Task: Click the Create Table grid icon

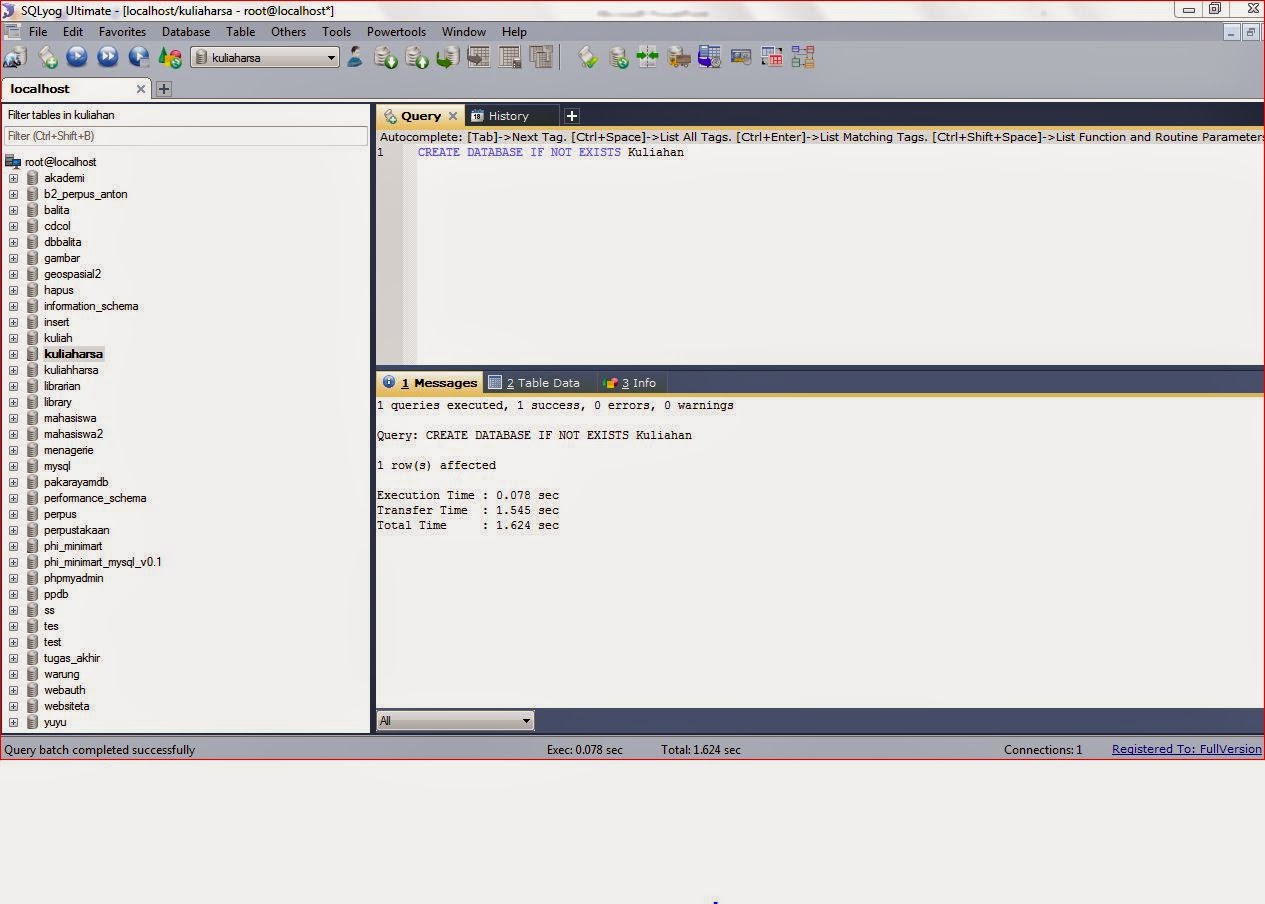Action: click(479, 58)
